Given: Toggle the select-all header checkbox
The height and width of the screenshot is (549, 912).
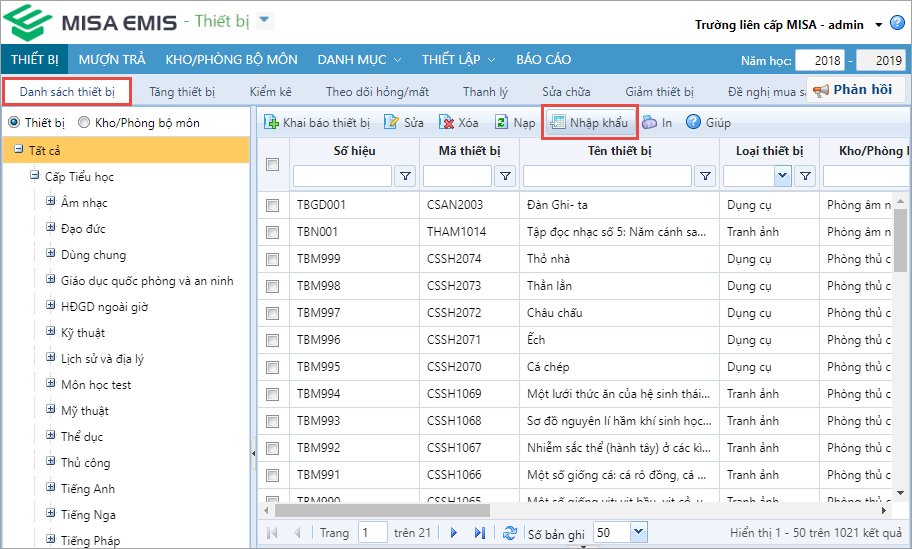Looking at the screenshot, I should coord(272,164).
